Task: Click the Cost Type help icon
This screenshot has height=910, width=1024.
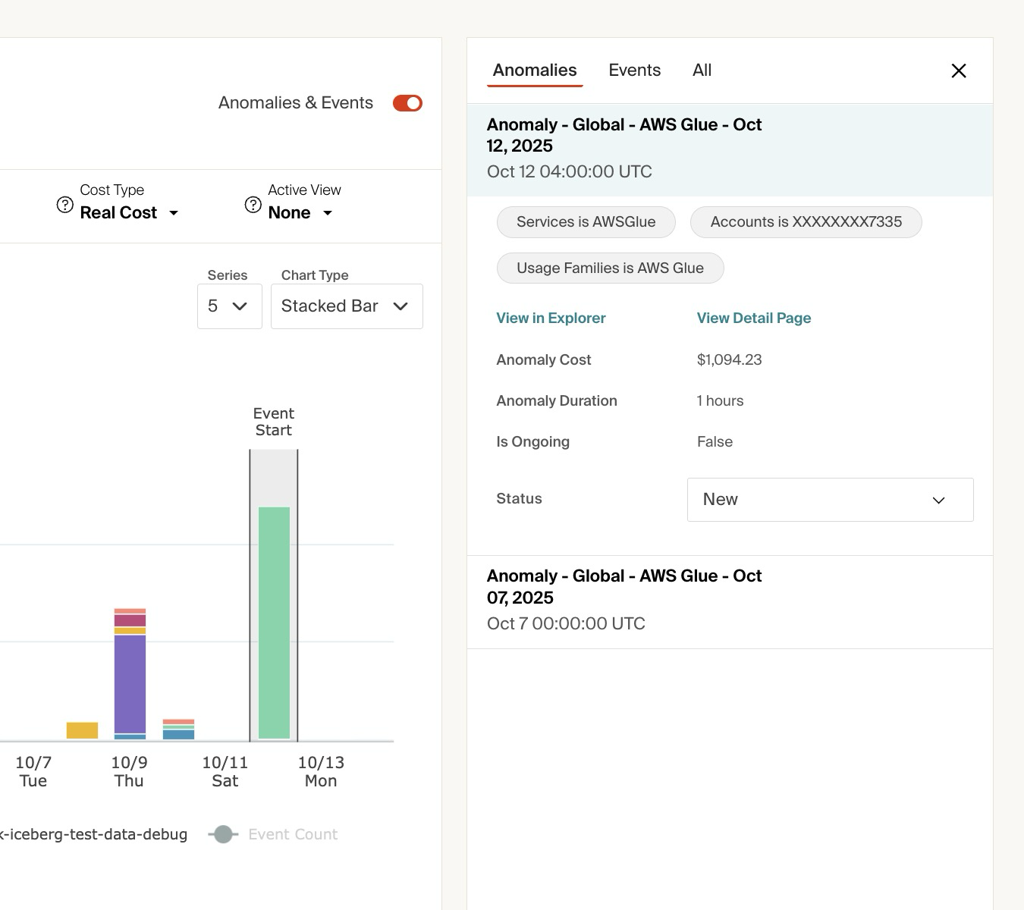Action: tap(65, 204)
